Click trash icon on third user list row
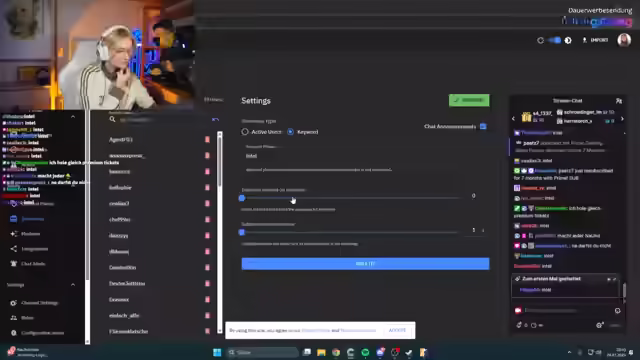640x360 pixels. pos(207,171)
